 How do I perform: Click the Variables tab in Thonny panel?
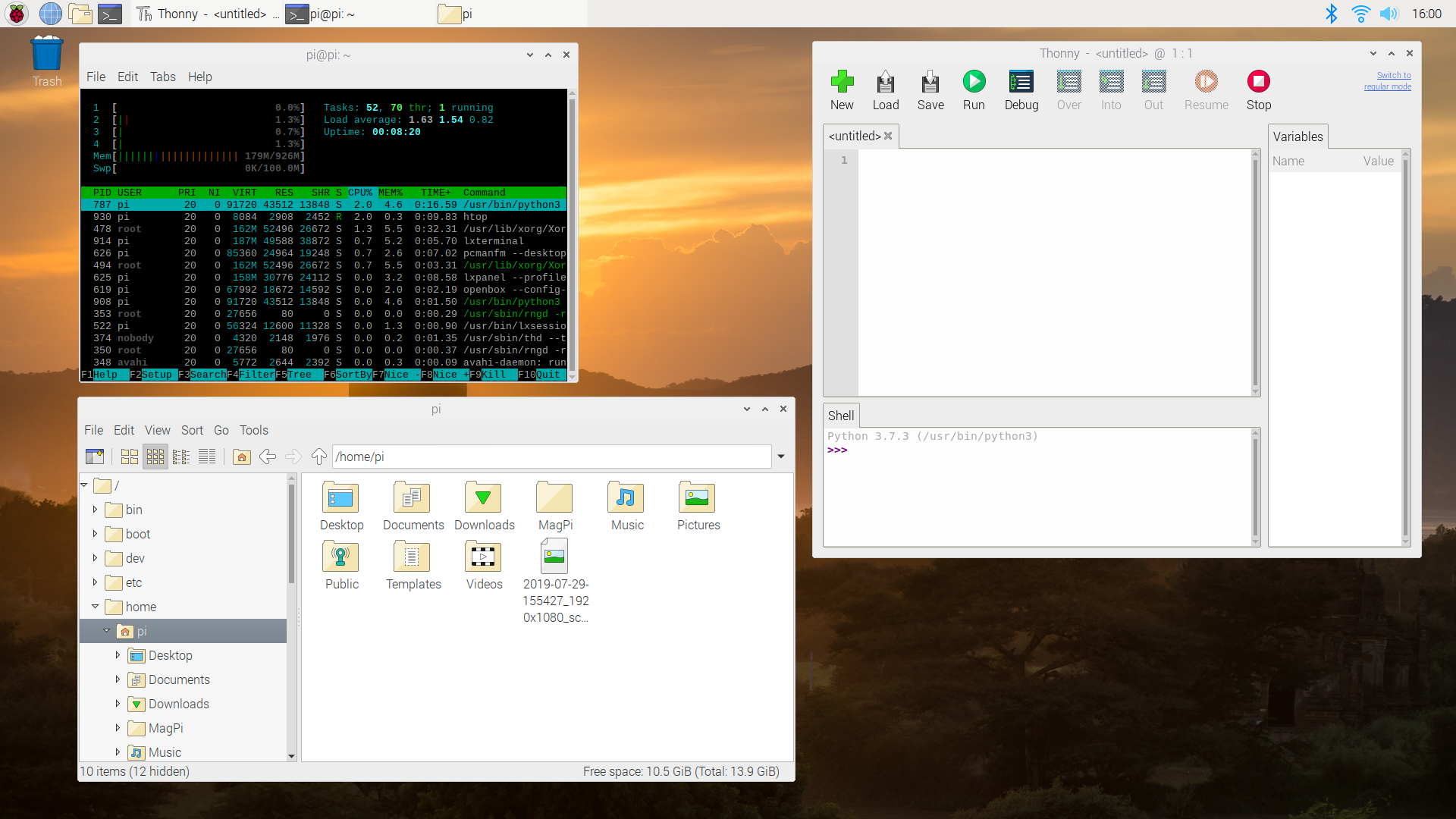coord(1297,136)
